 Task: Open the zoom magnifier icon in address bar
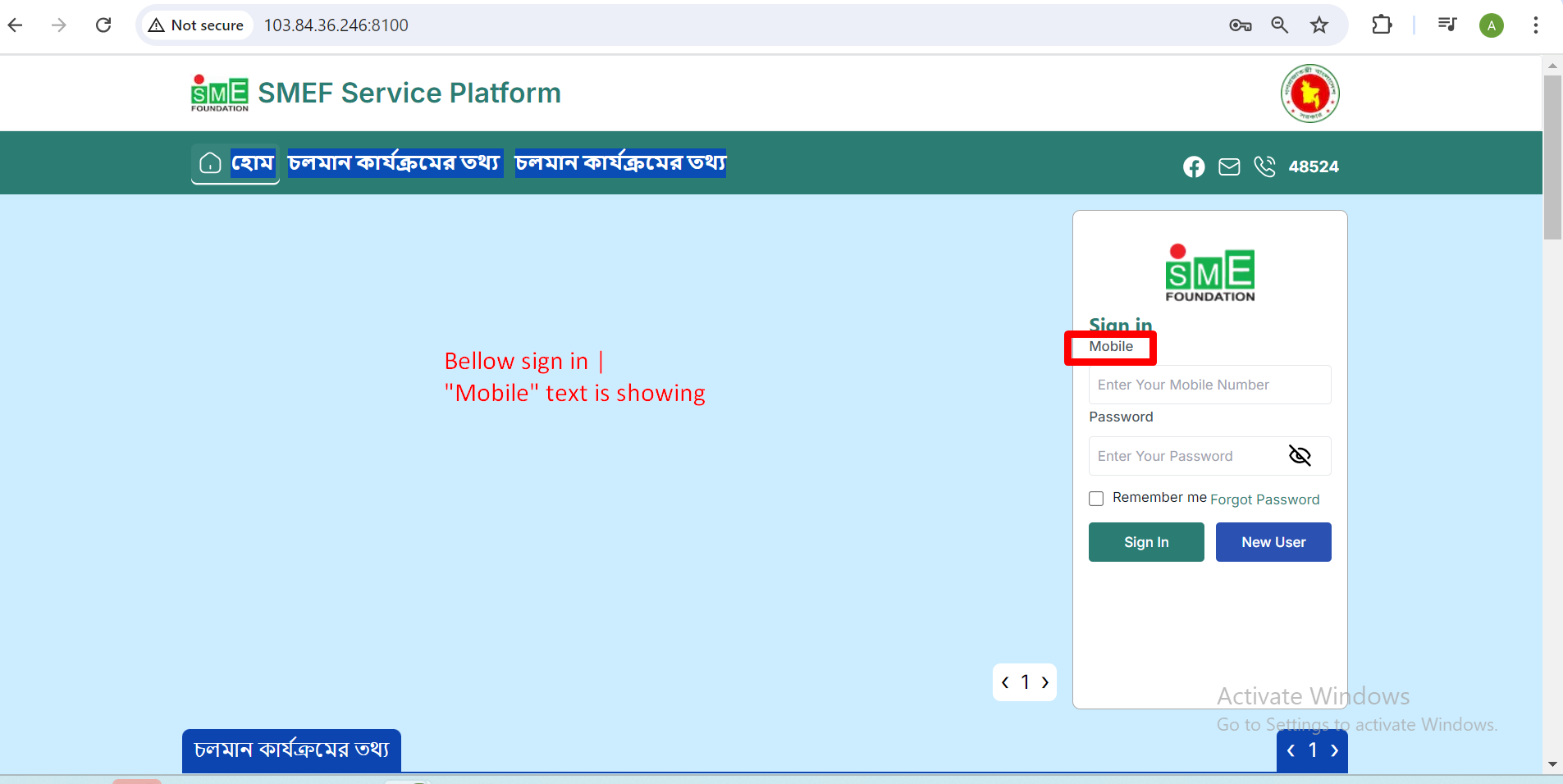point(1279,25)
